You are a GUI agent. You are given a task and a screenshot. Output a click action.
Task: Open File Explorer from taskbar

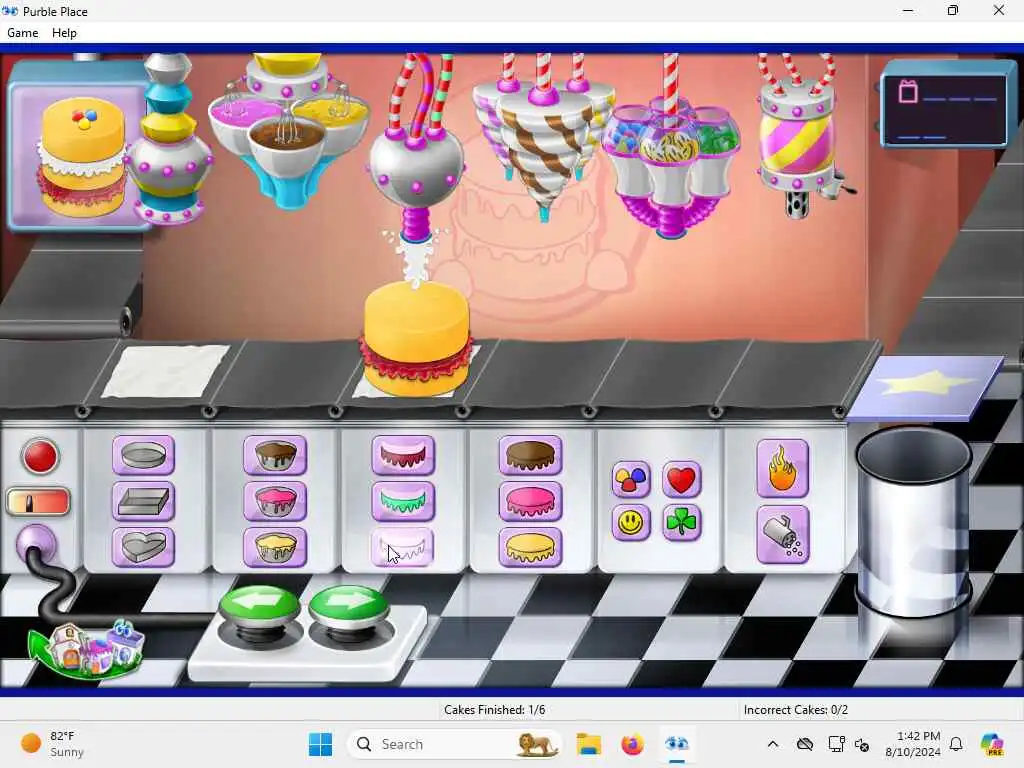(x=588, y=744)
